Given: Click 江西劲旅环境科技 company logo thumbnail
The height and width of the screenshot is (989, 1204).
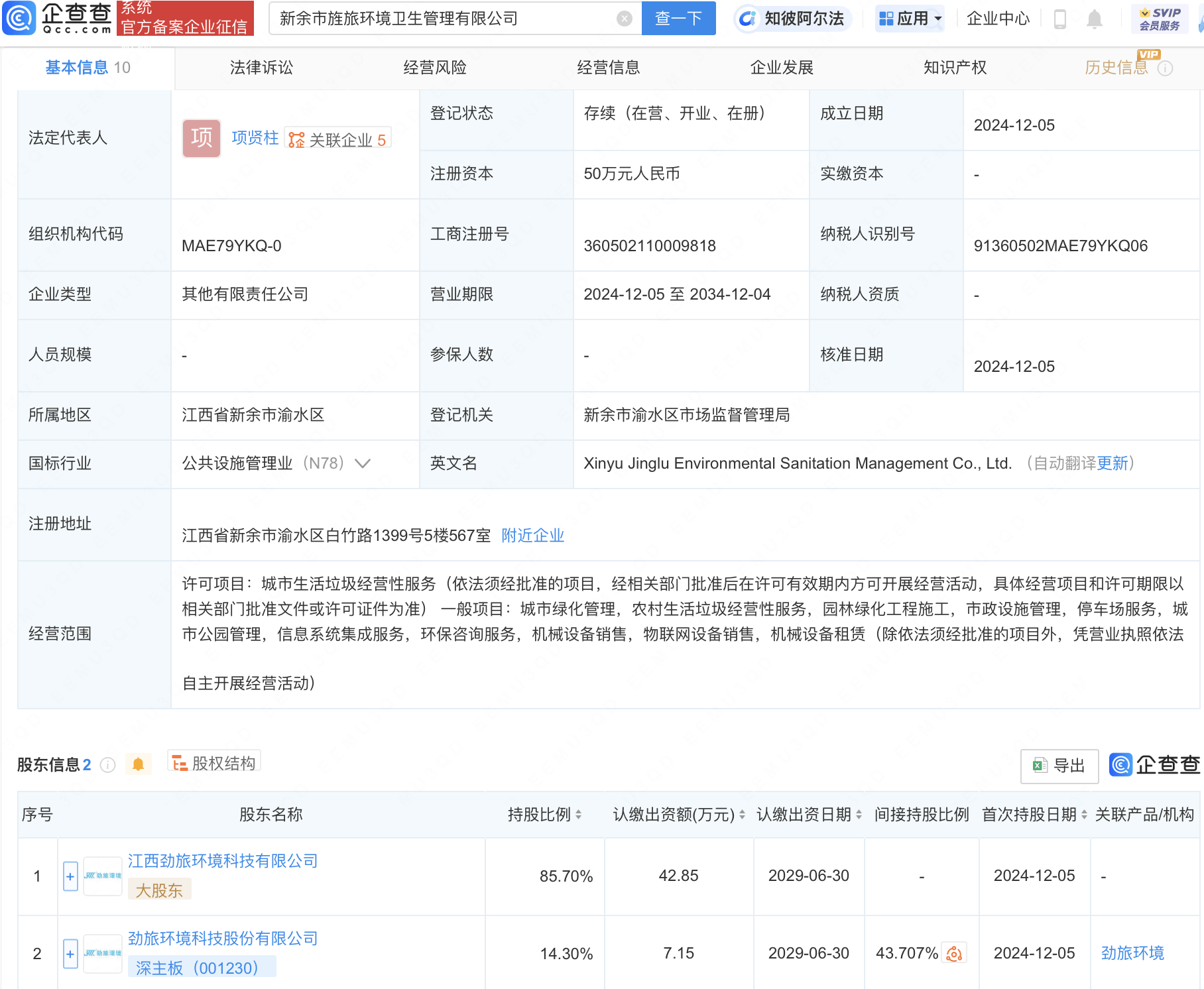Looking at the screenshot, I should [x=103, y=876].
